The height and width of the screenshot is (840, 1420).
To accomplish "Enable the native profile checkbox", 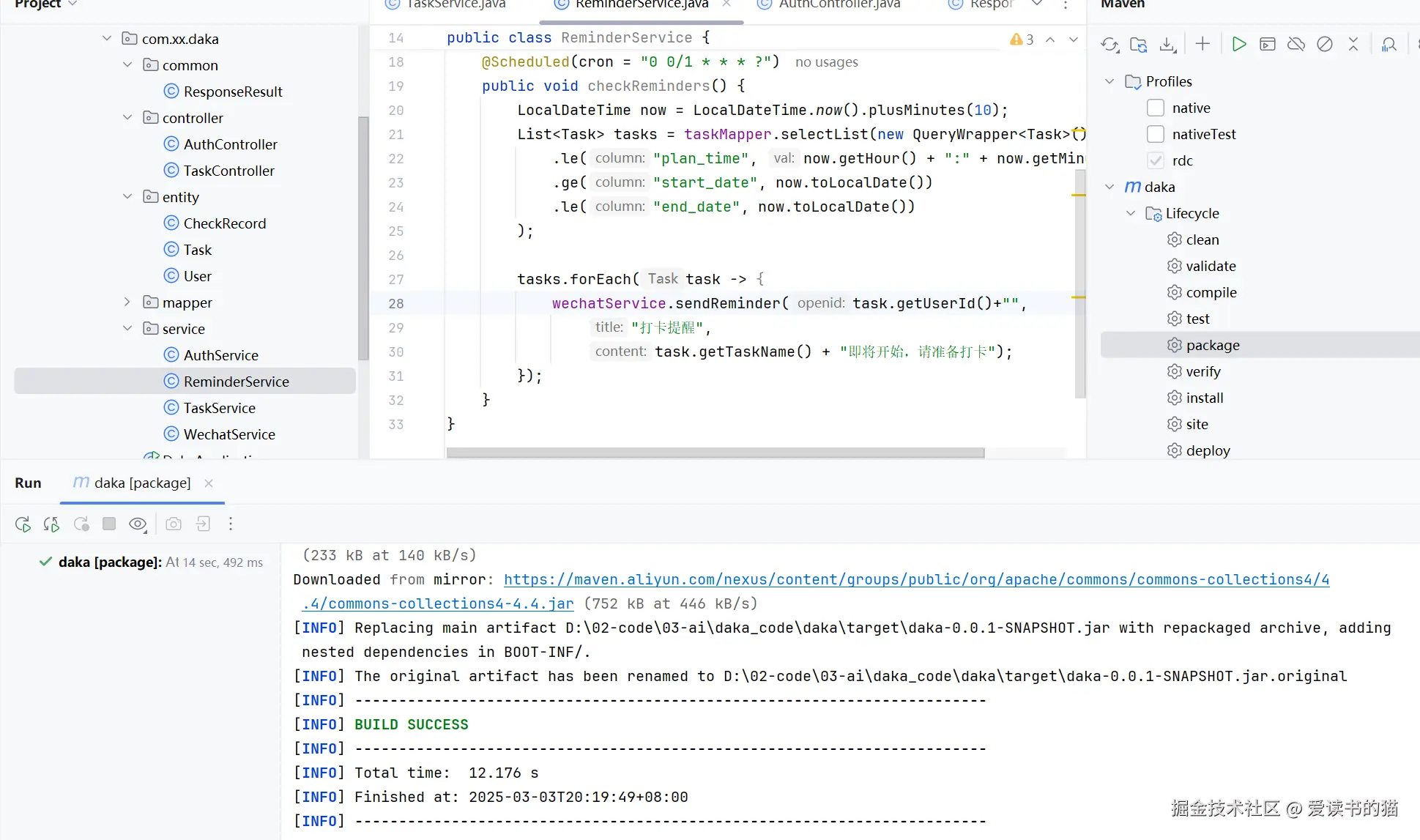I will (x=1156, y=108).
